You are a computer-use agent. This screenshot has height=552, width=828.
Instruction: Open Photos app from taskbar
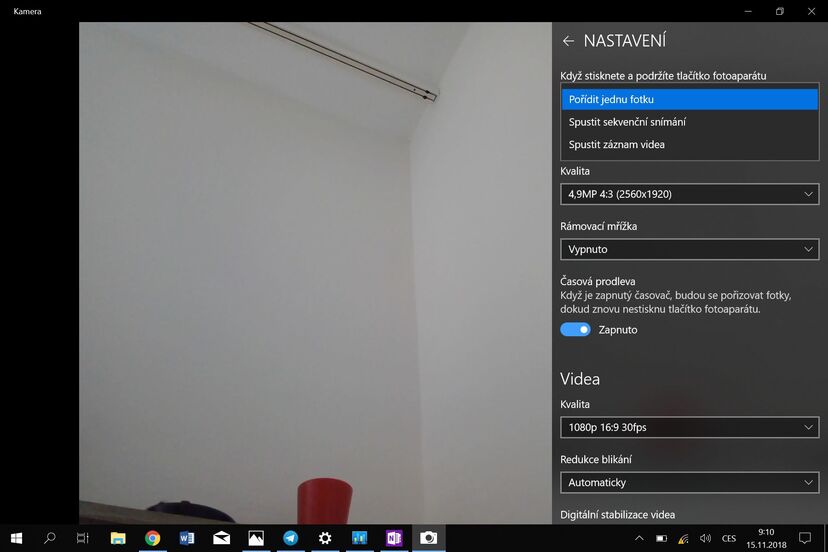point(256,538)
